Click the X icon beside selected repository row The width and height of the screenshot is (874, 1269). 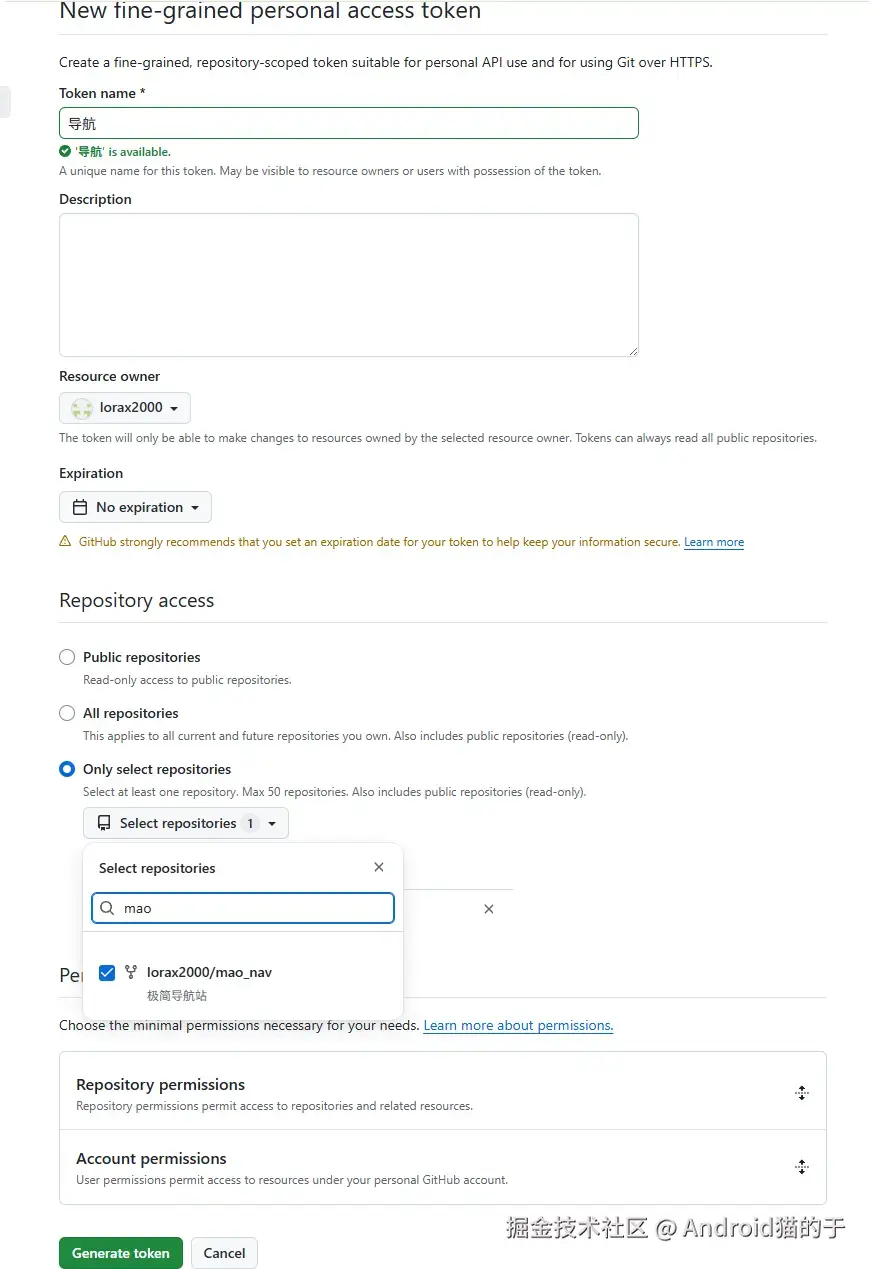point(489,909)
